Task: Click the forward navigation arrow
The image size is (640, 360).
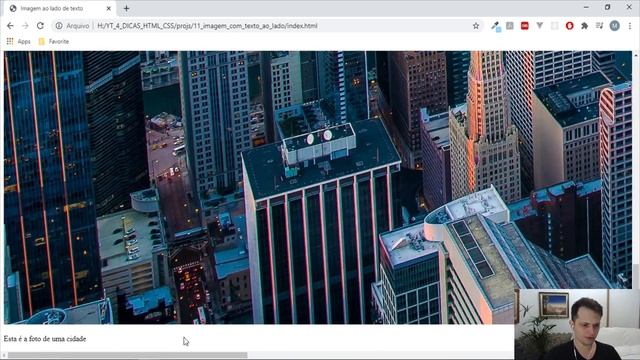Action: tap(25, 26)
